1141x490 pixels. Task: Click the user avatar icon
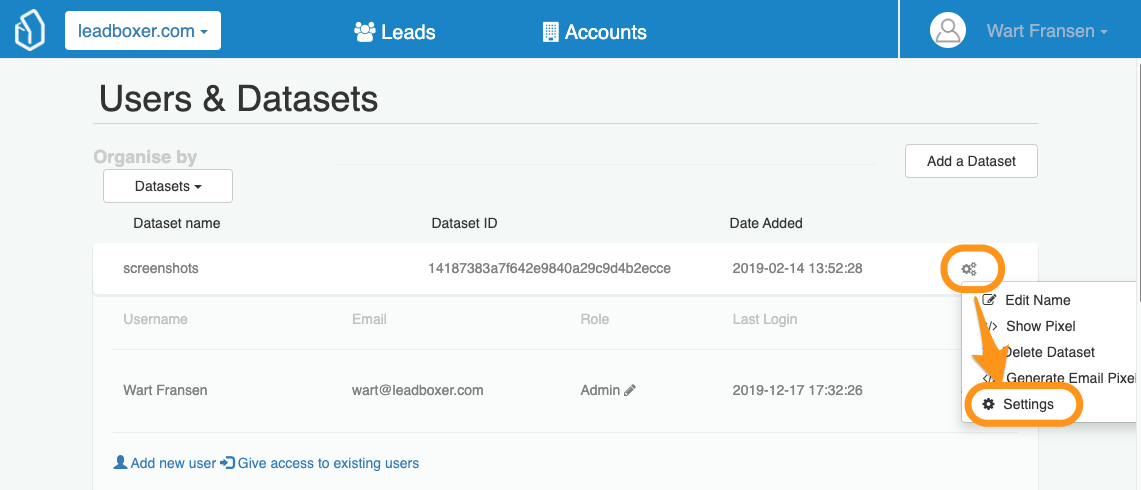pyautogui.click(x=947, y=31)
